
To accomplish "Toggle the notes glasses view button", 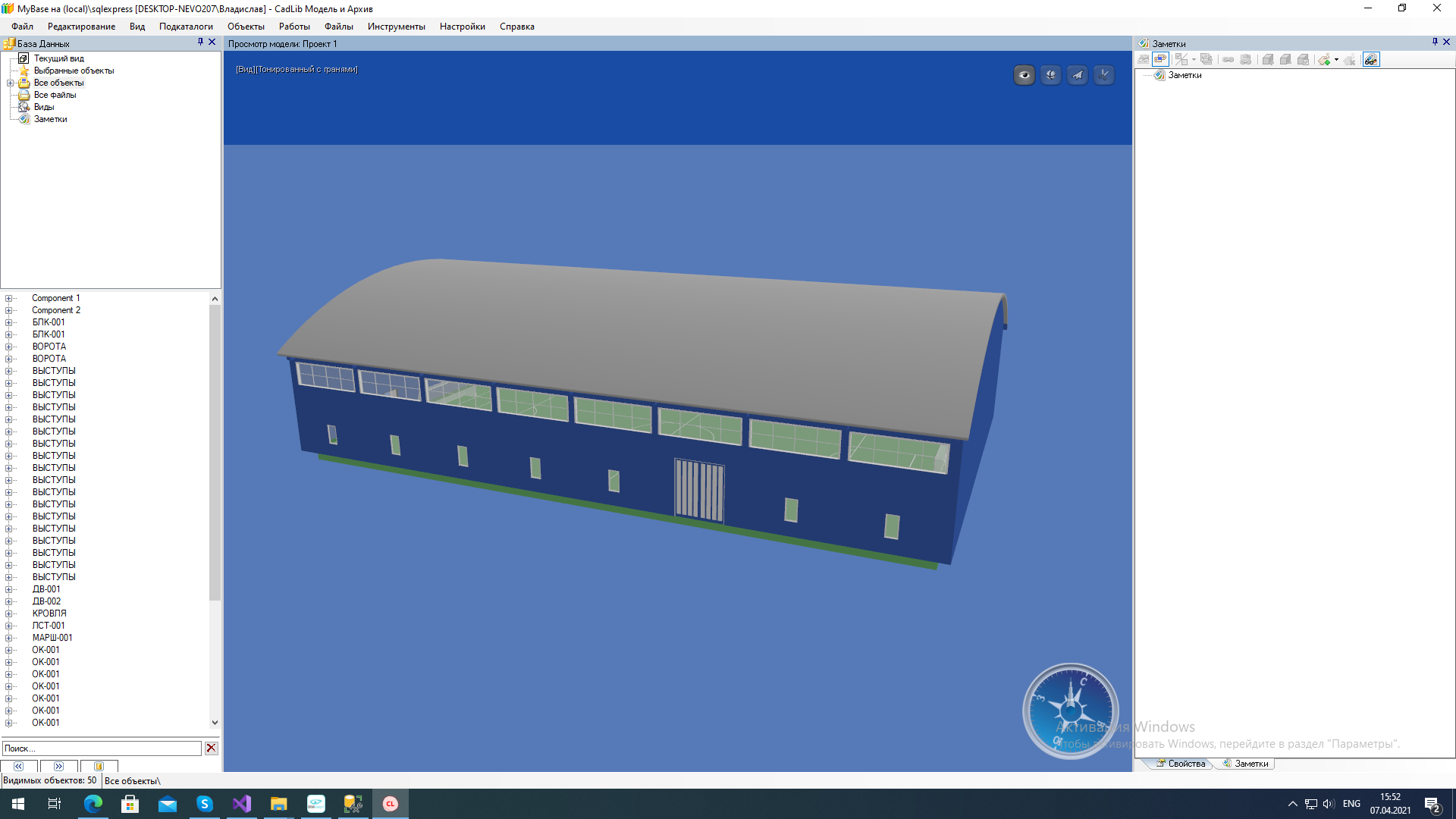I will (x=1371, y=60).
